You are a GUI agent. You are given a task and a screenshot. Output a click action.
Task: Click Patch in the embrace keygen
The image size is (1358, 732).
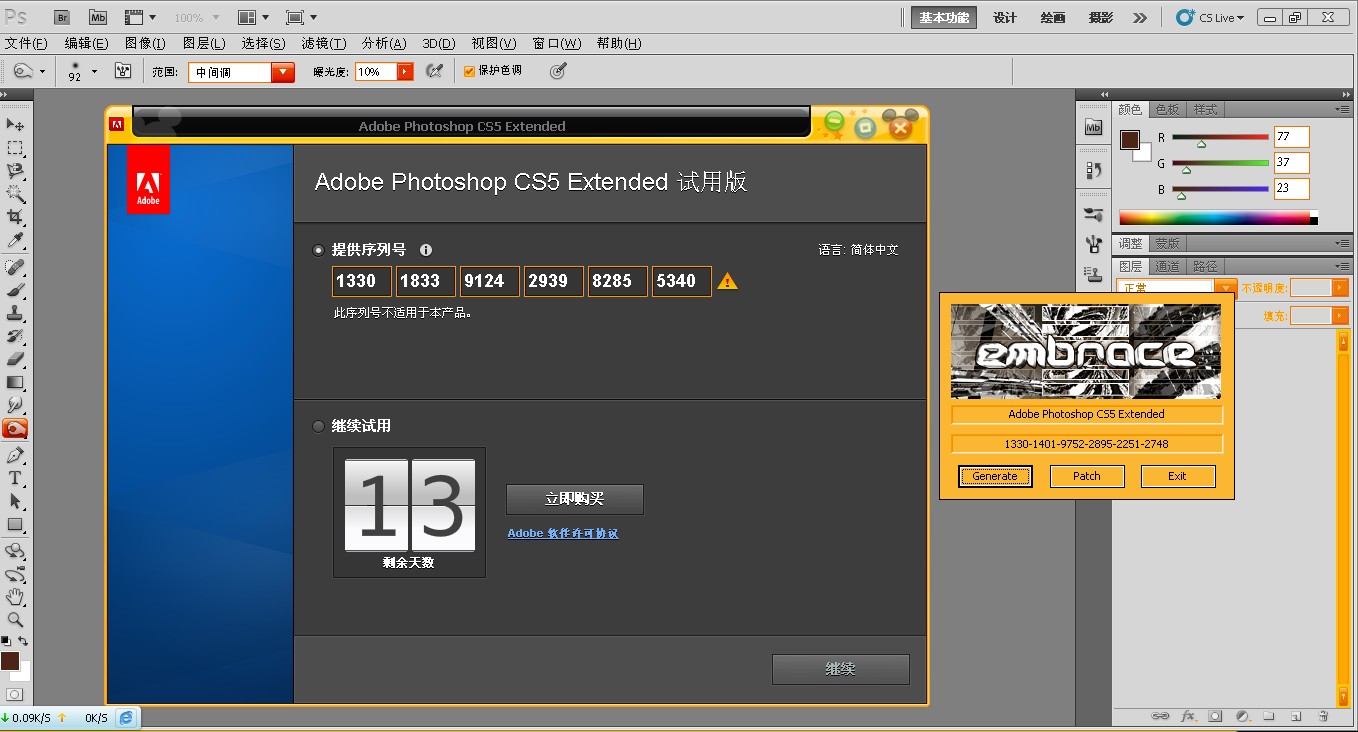pos(1087,476)
